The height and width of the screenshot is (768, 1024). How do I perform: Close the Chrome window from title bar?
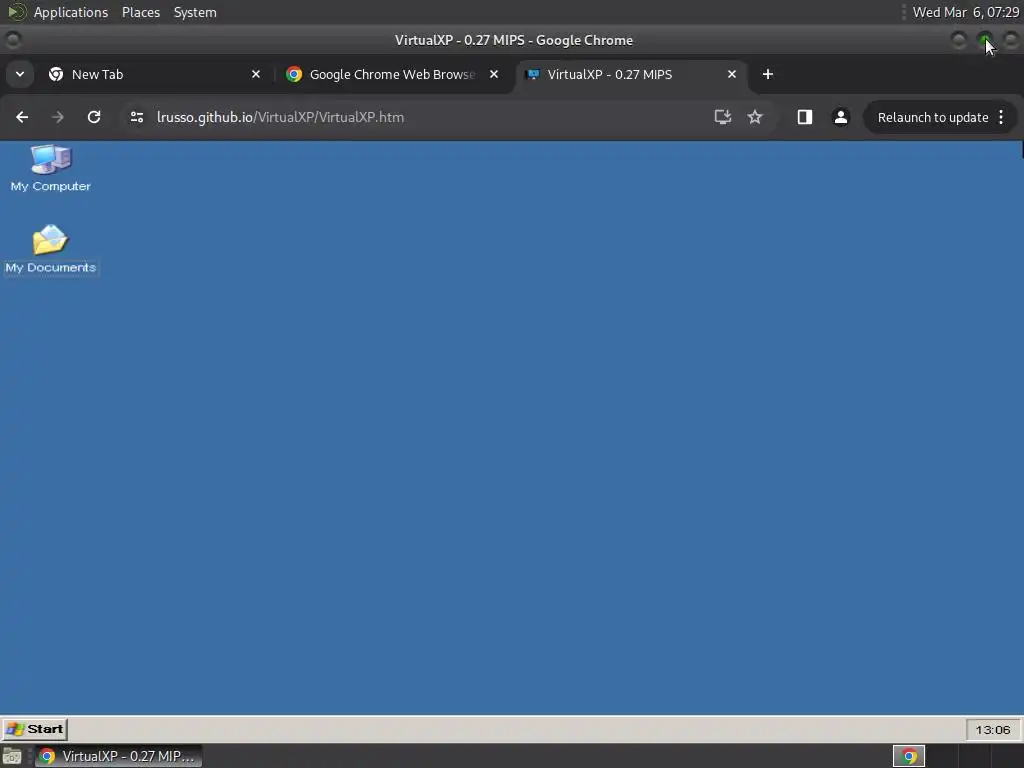pyautogui.click(x=1010, y=40)
